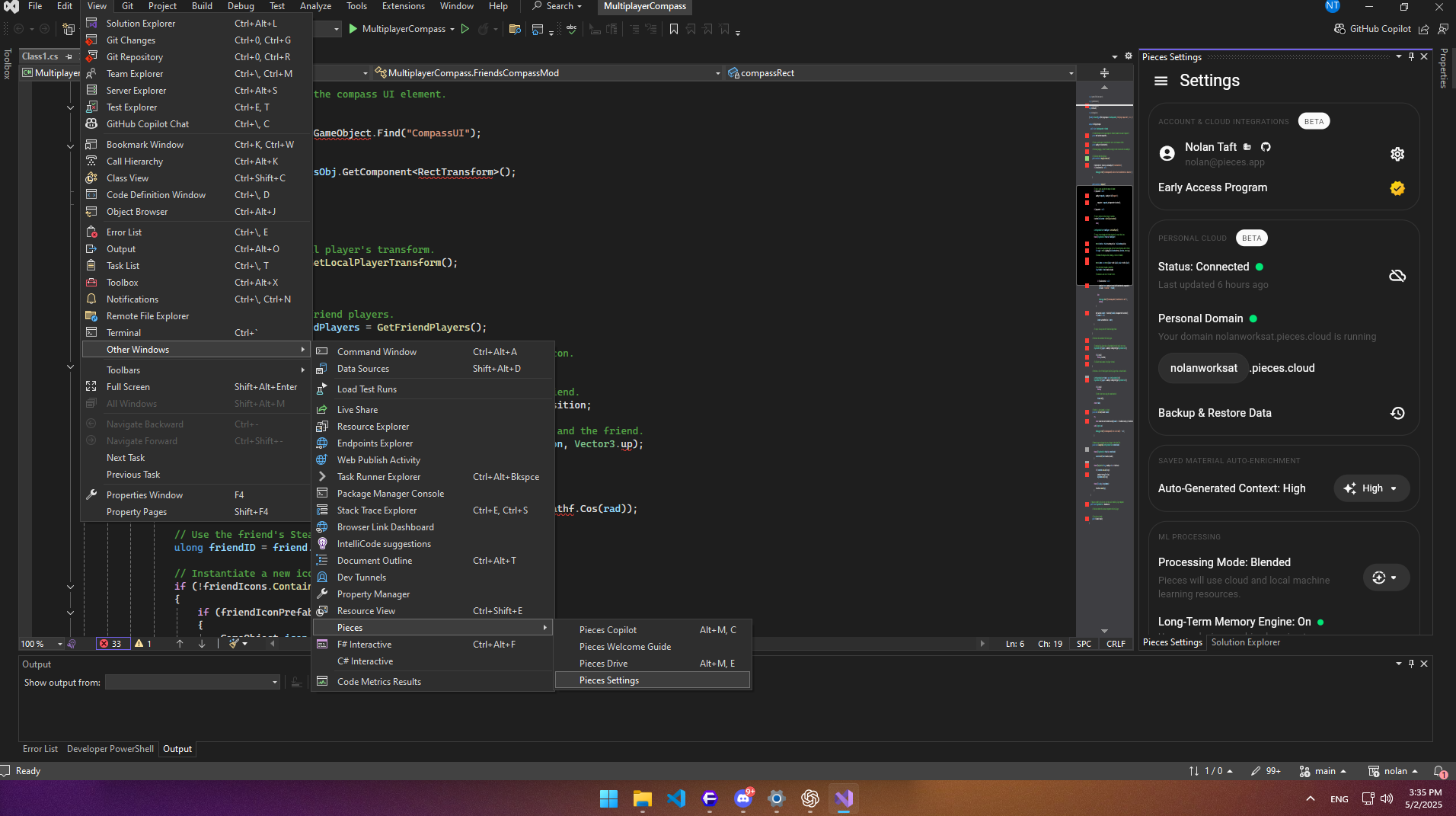This screenshot has height=816, width=1456.
Task: Open the Toolbox side tab
Action: (8, 64)
